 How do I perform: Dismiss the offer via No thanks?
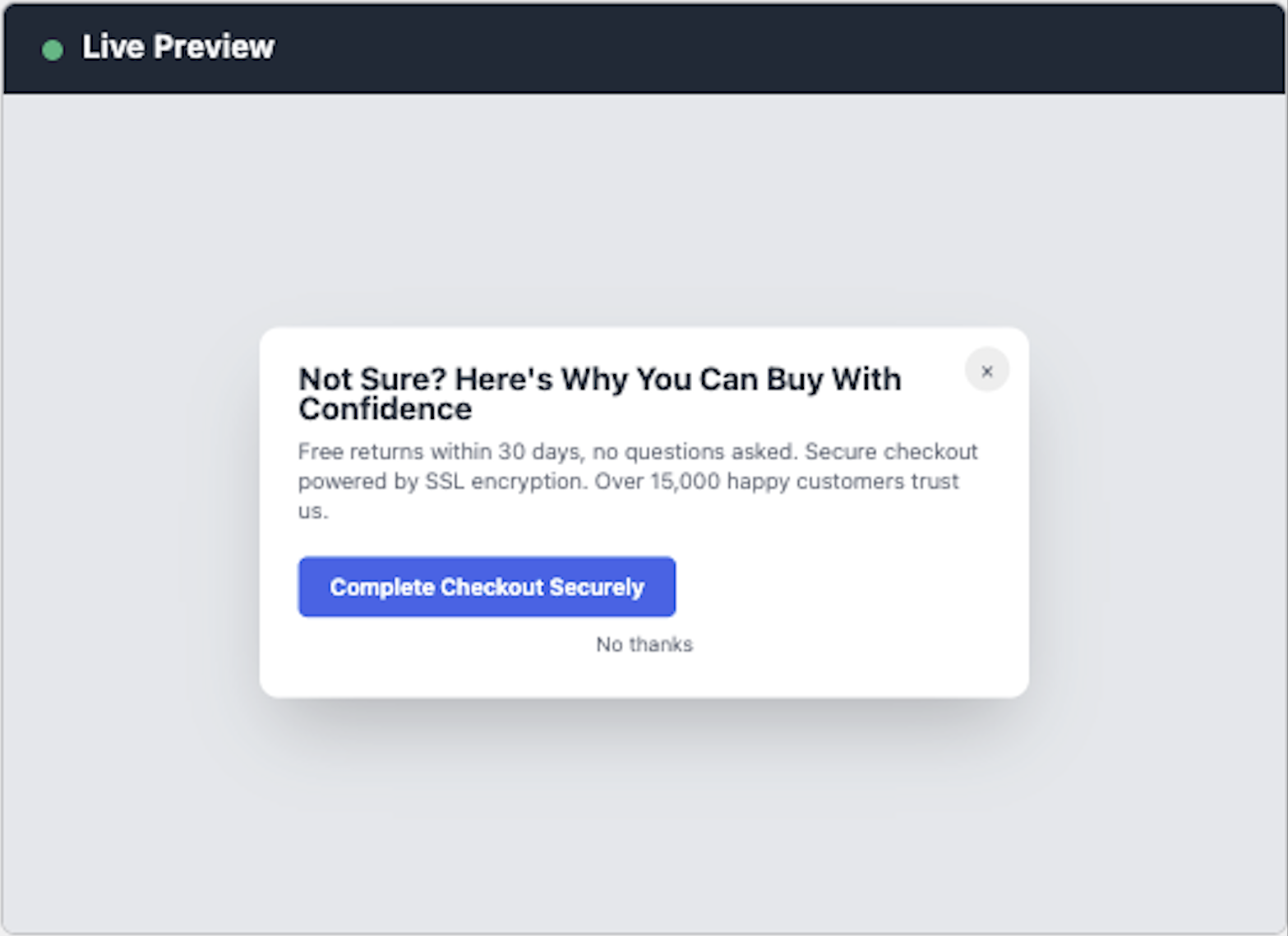[644, 644]
